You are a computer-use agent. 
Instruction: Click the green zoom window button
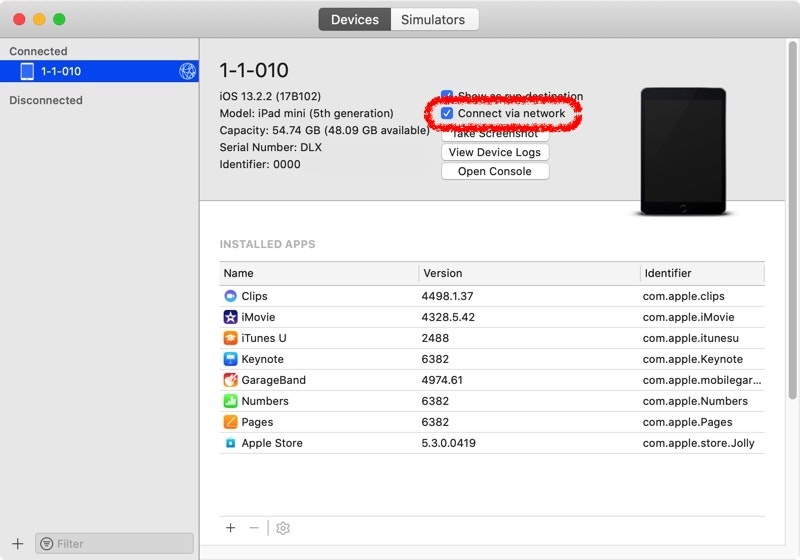click(59, 19)
